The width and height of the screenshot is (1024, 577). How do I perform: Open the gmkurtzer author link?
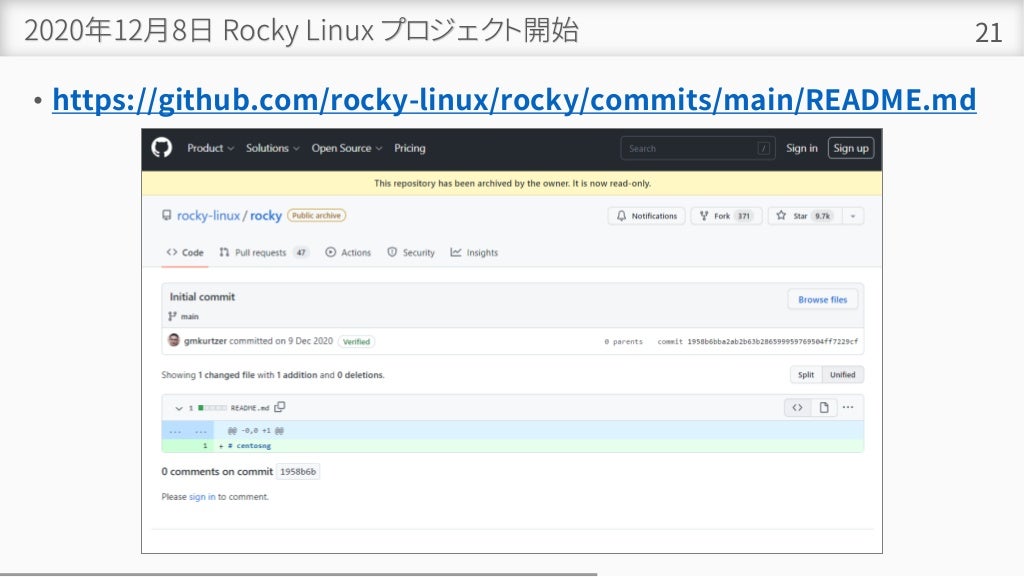pos(205,341)
